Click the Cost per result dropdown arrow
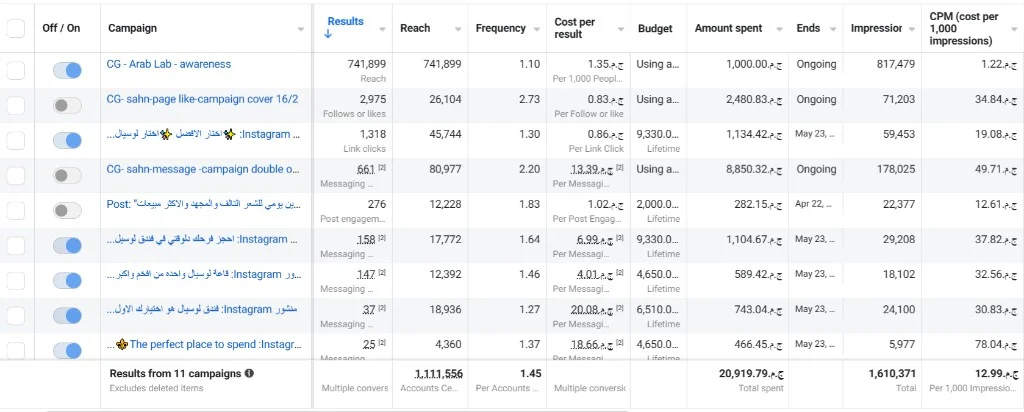The height and width of the screenshot is (412, 1024). pos(621,29)
